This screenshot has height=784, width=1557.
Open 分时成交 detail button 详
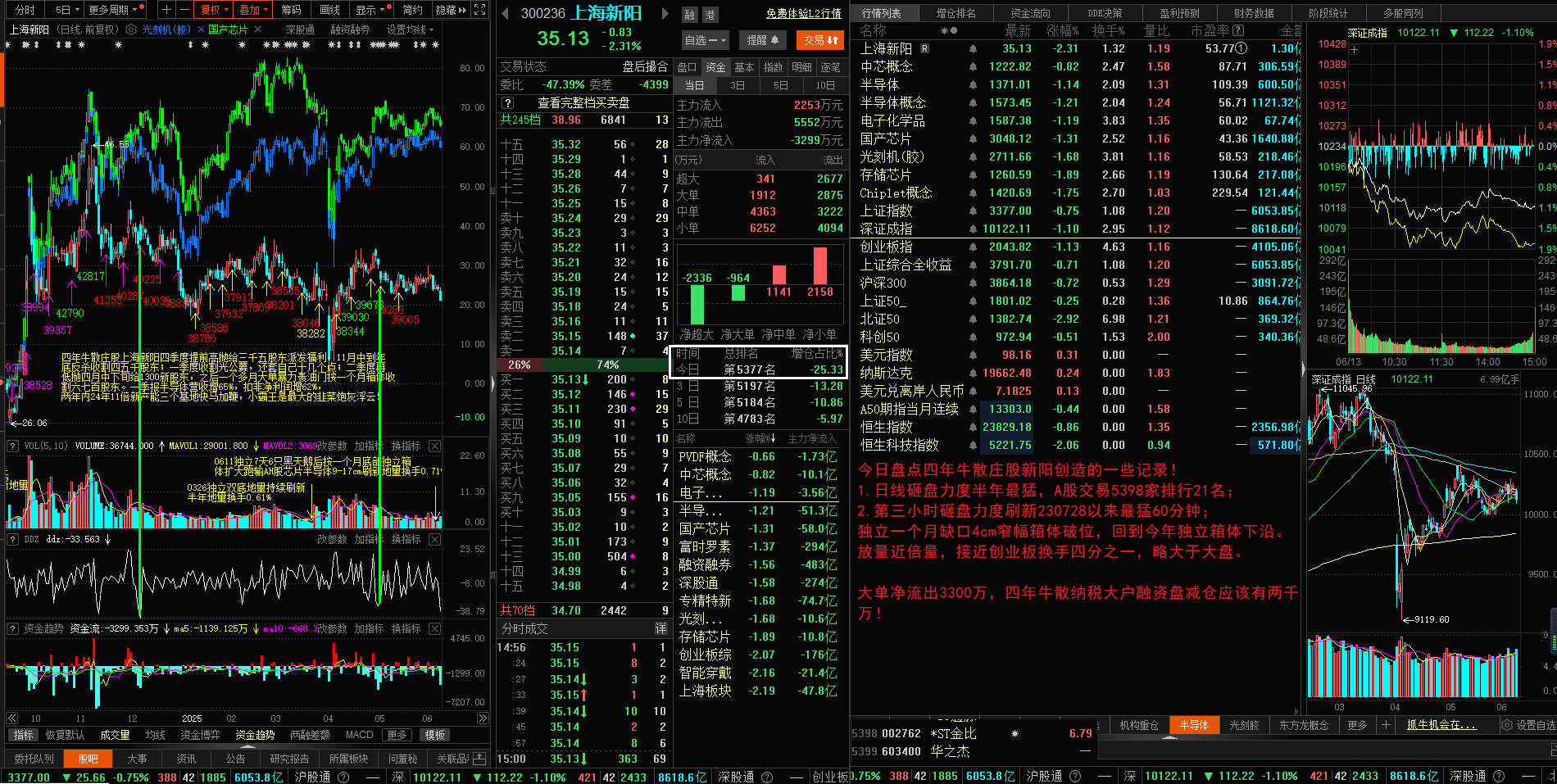point(660,628)
